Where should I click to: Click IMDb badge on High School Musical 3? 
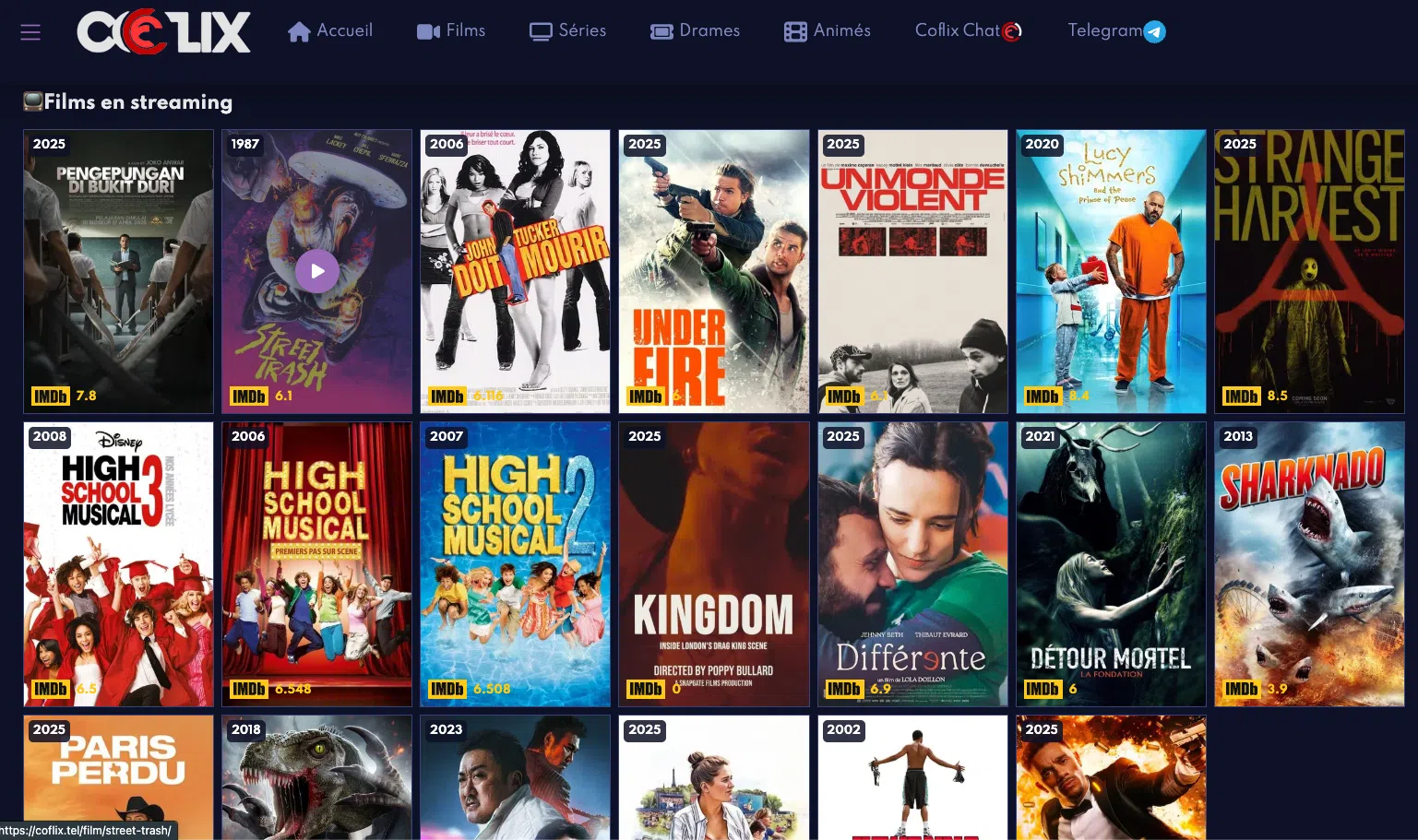[50, 689]
